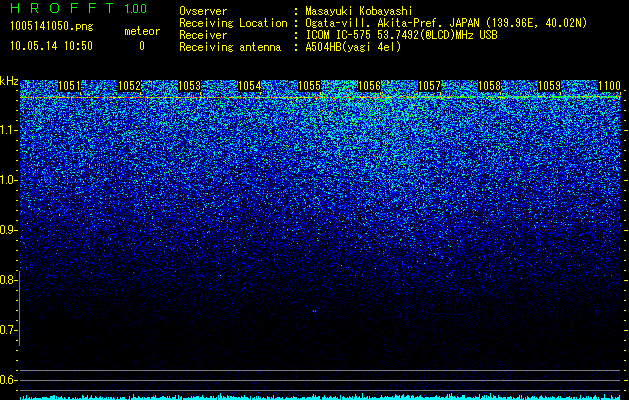Click the 1056 time marker
The width and height of the screenshot is (629, 400).
[369, 86]
